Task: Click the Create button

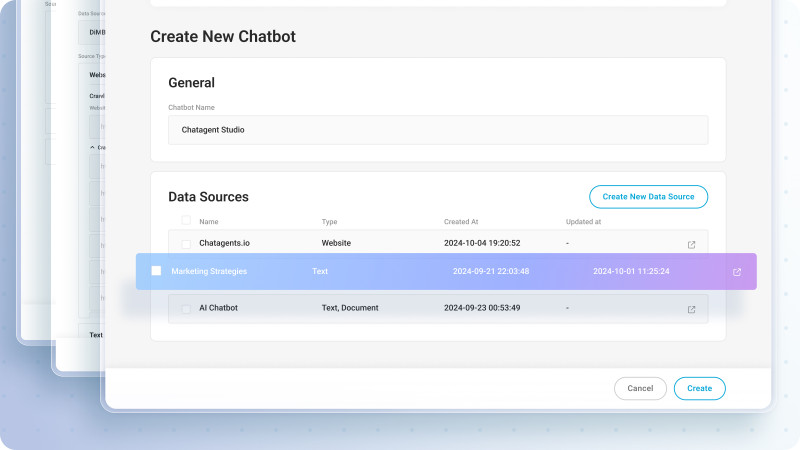Action: pyautogui.click(x=699, y=388)
